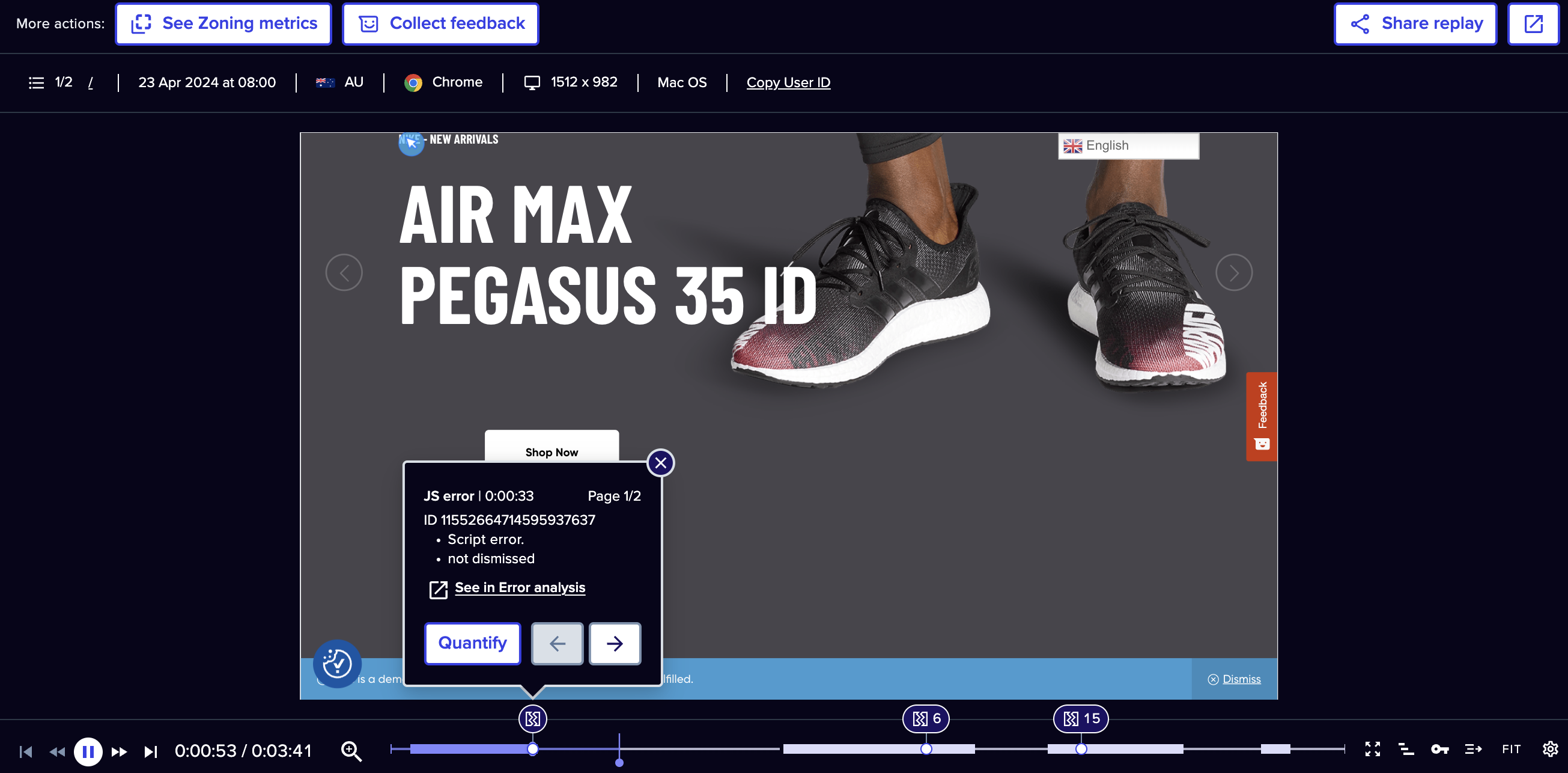
Task: Click the Australia flag icon
Action: [x=325, y=82]
